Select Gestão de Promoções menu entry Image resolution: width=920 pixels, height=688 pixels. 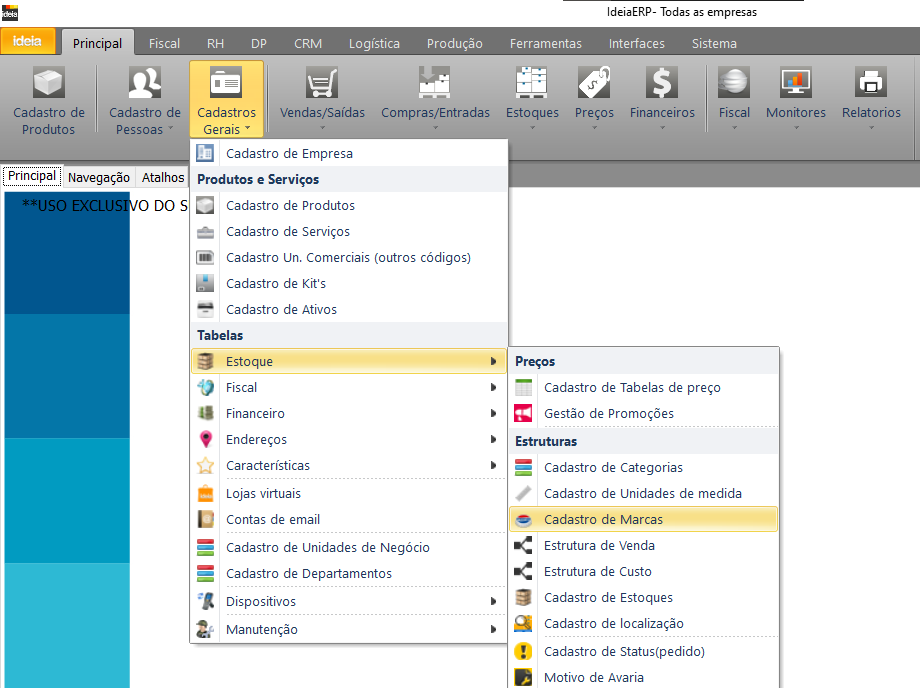(608, 413)
